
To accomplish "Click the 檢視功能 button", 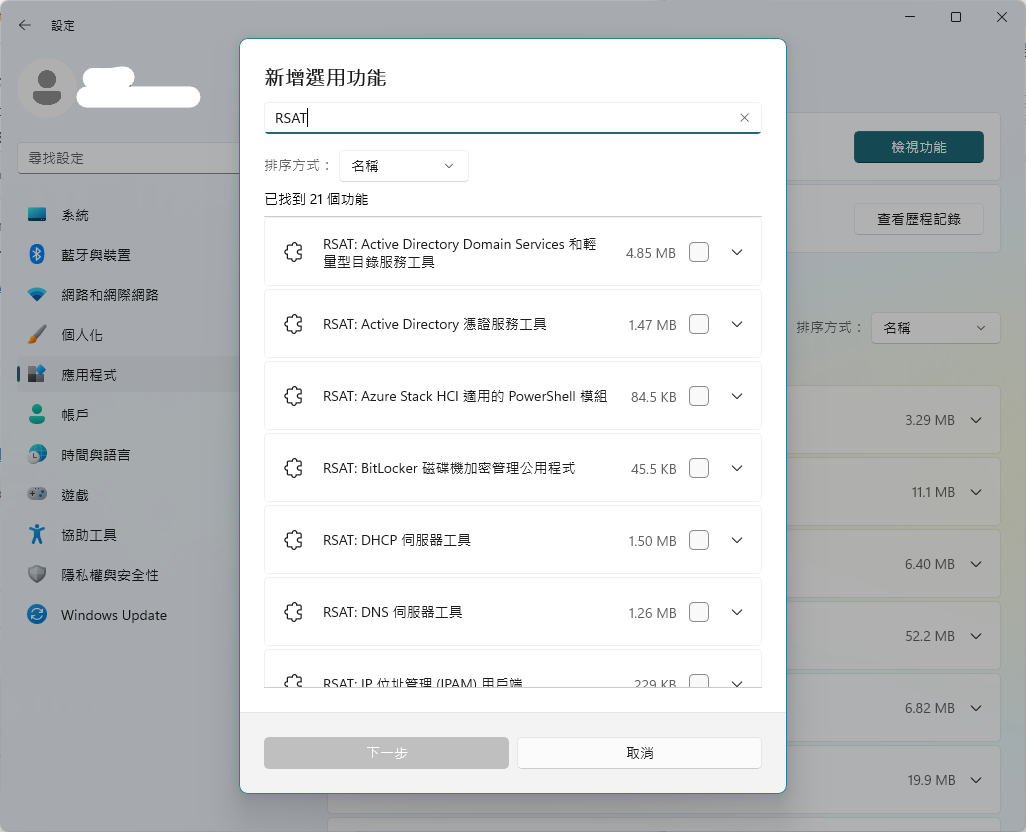I will [x=918, y=146].
